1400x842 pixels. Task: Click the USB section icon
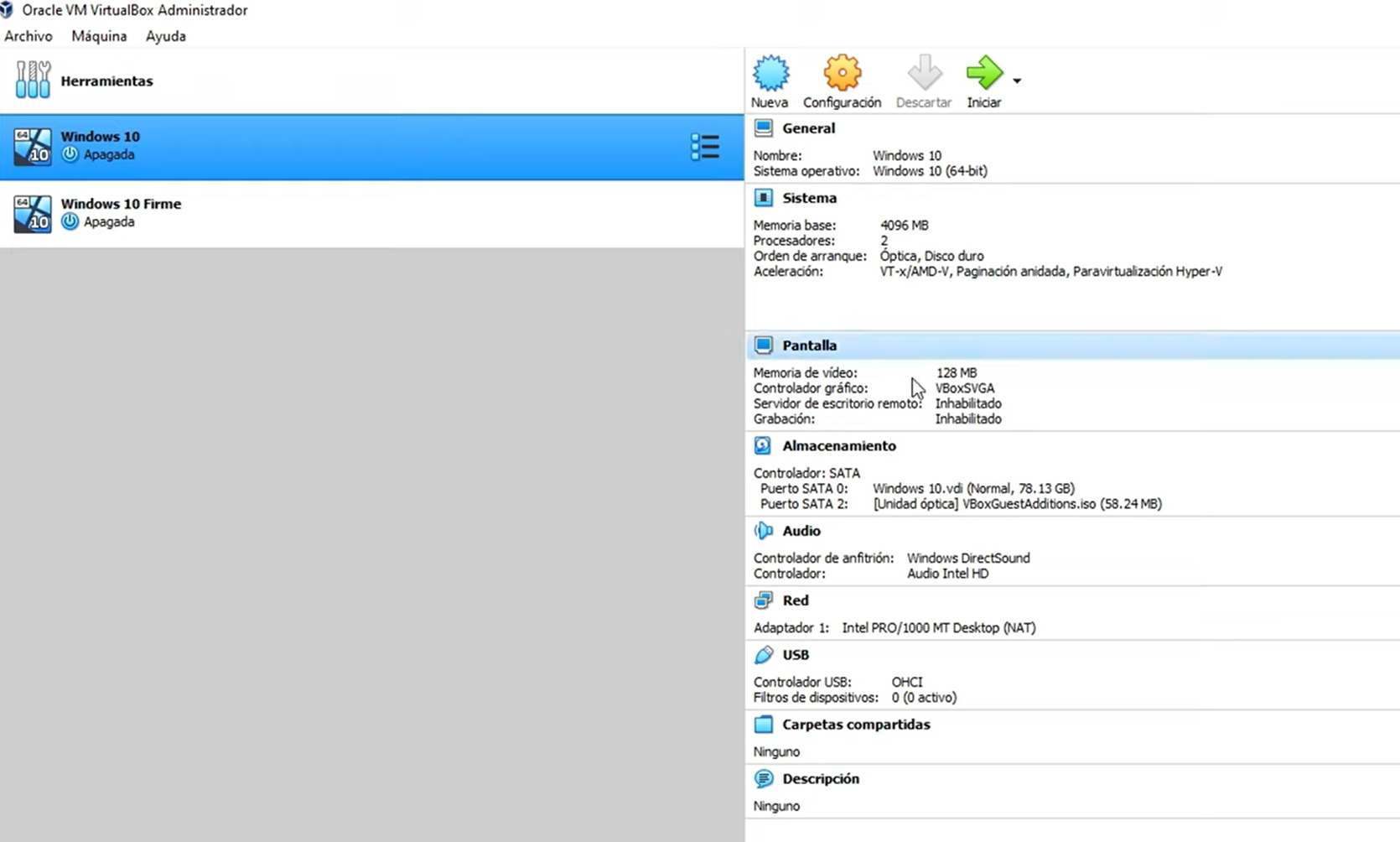[763, 655]
